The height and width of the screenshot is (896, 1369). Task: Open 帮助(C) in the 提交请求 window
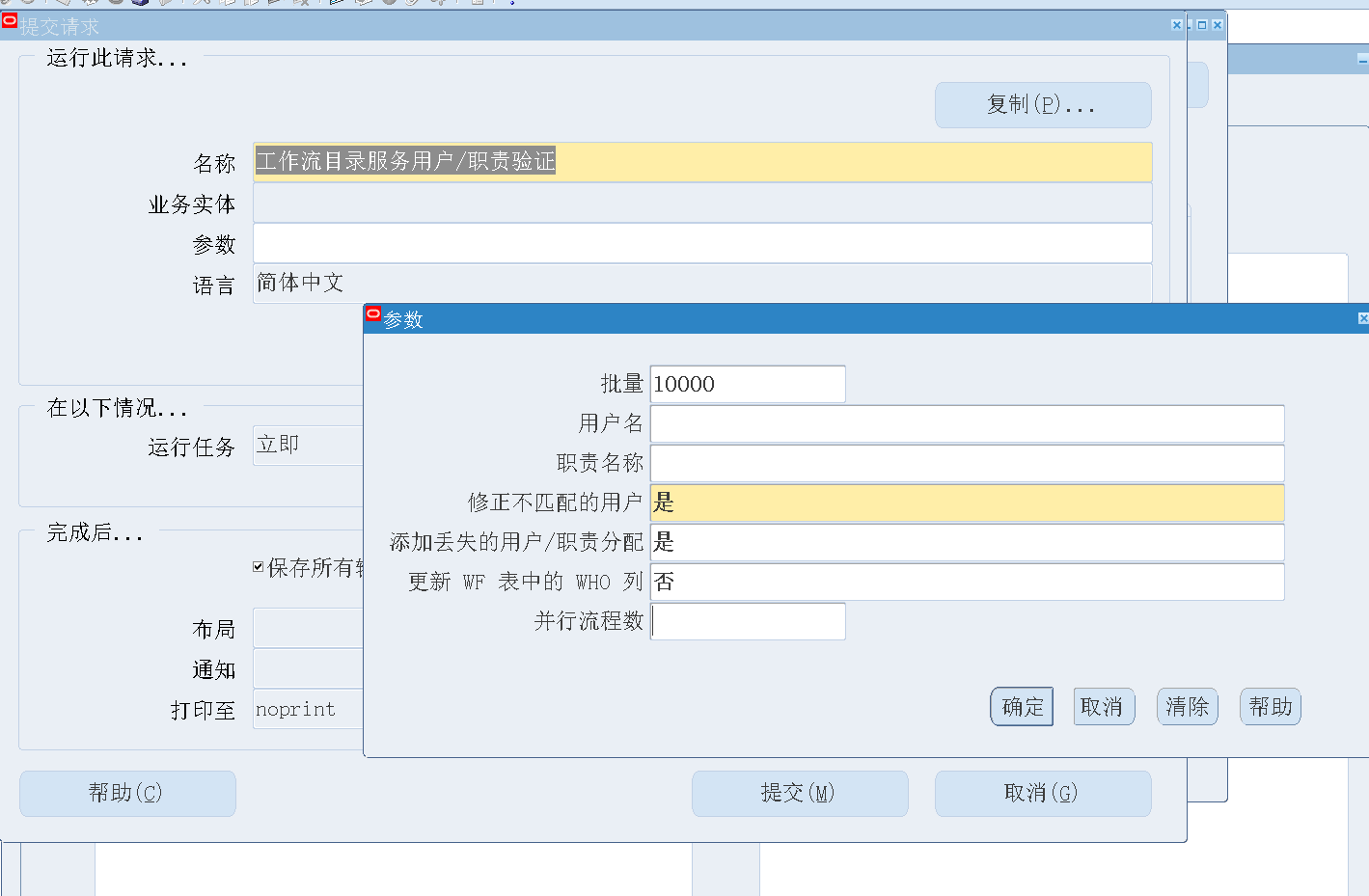tap(127, 793)
